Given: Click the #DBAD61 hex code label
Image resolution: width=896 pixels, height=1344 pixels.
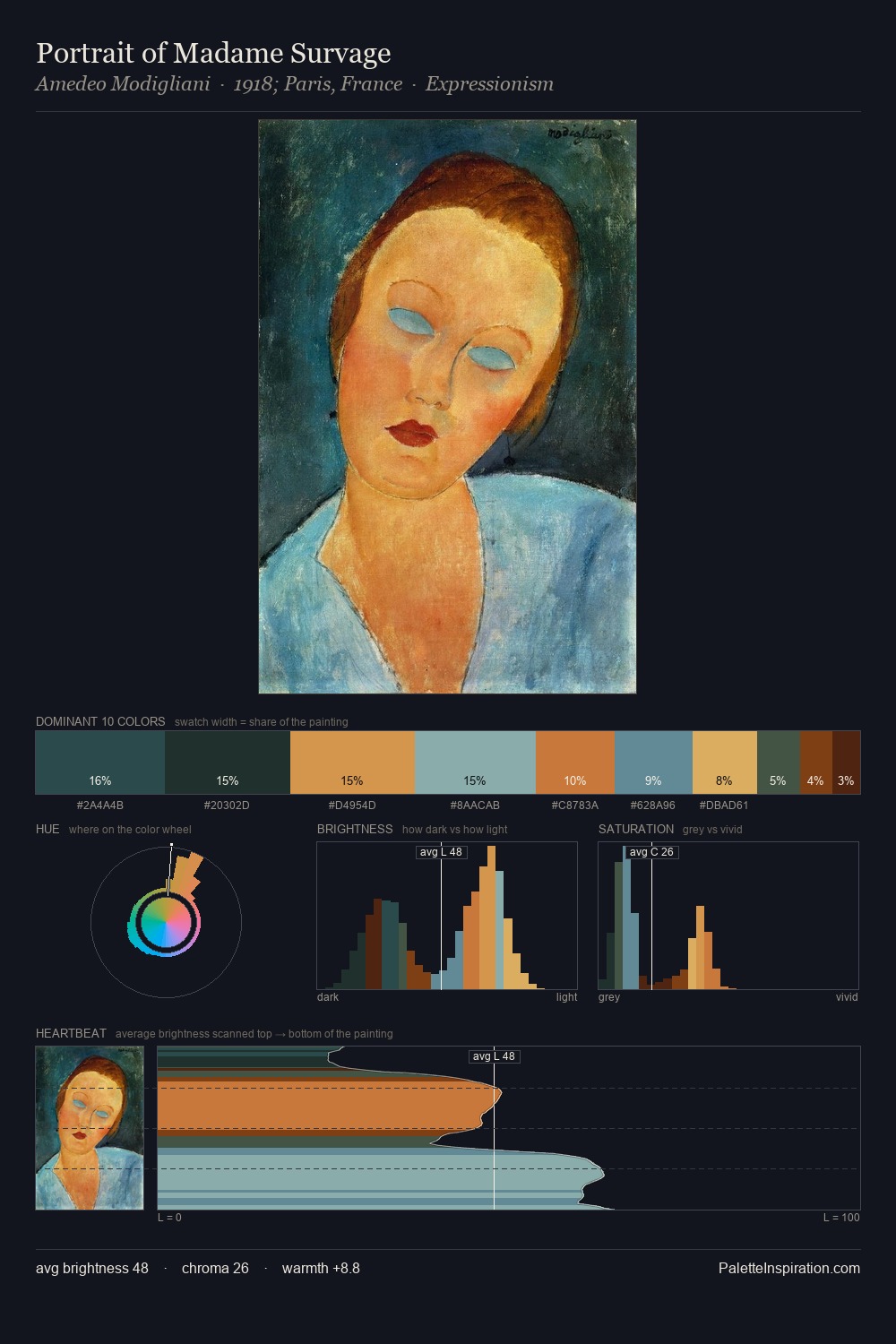Looking at the screenshot, I should pos(724,806).
